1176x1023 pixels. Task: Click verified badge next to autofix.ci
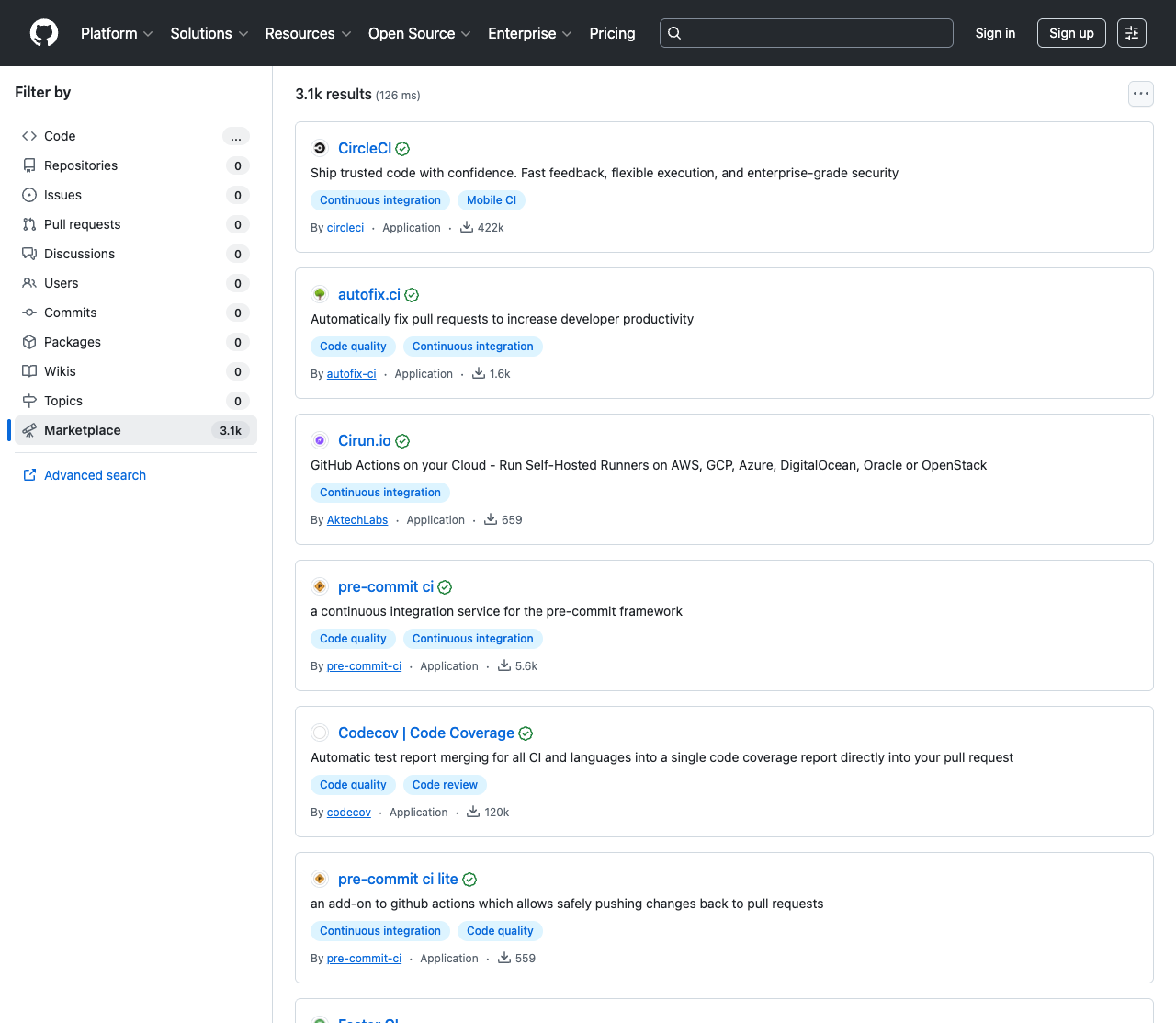[x=412, y=295]
